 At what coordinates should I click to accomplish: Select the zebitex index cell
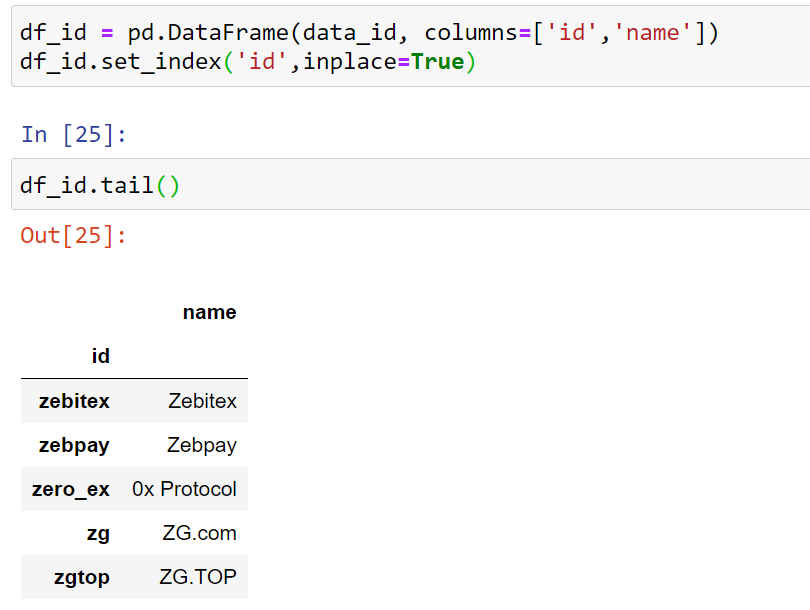(x=71, y=401)
